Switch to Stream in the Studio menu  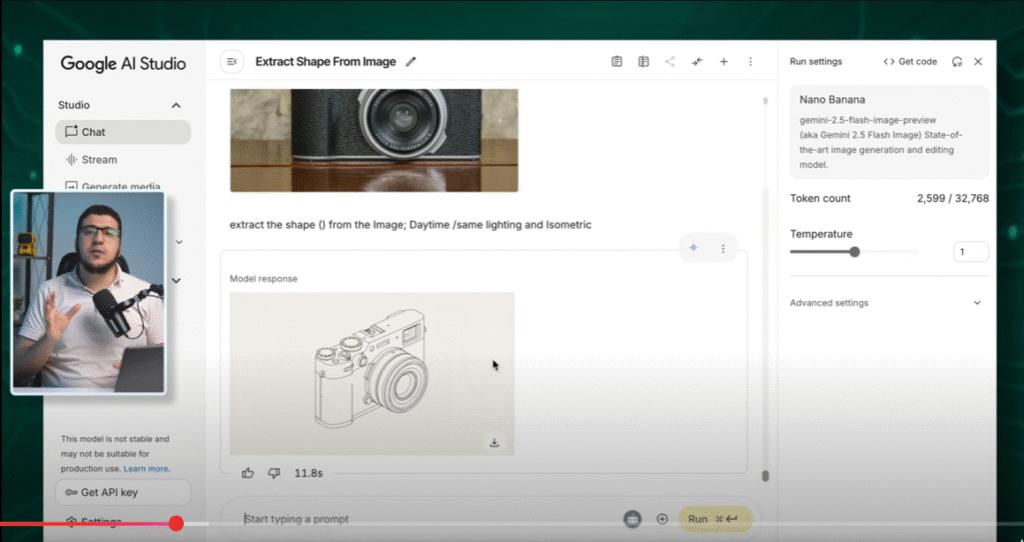pyautogui.click(x=98, y=160)
